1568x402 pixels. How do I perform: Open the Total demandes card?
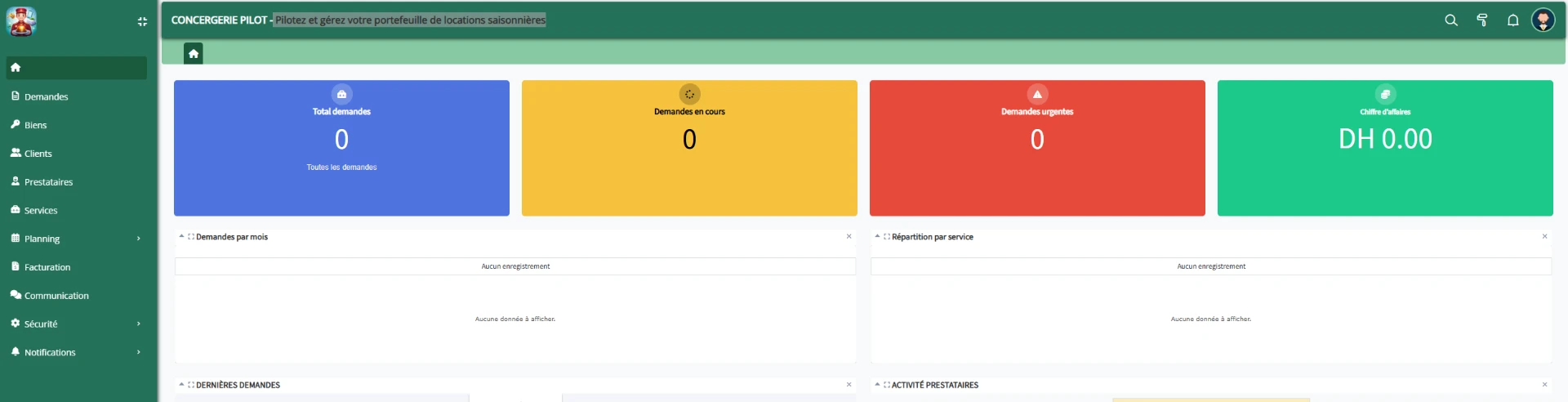(341, 148)
